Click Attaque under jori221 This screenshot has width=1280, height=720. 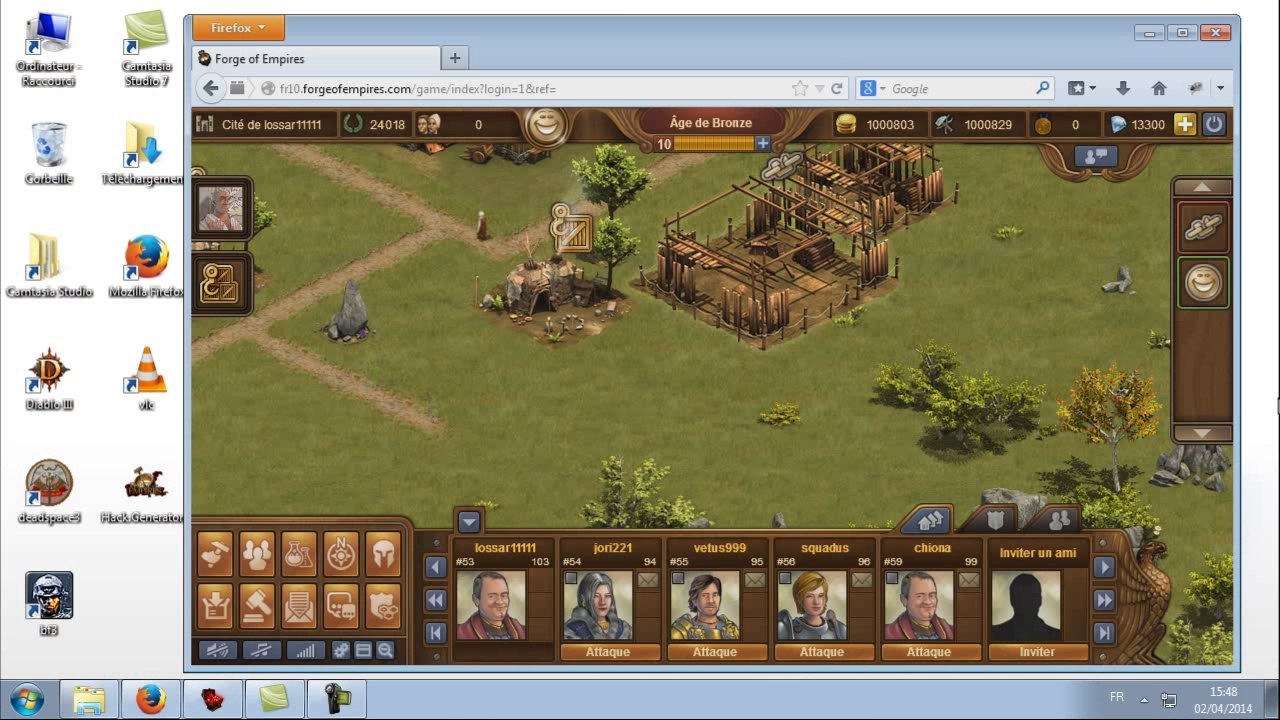tap(608, 652)
